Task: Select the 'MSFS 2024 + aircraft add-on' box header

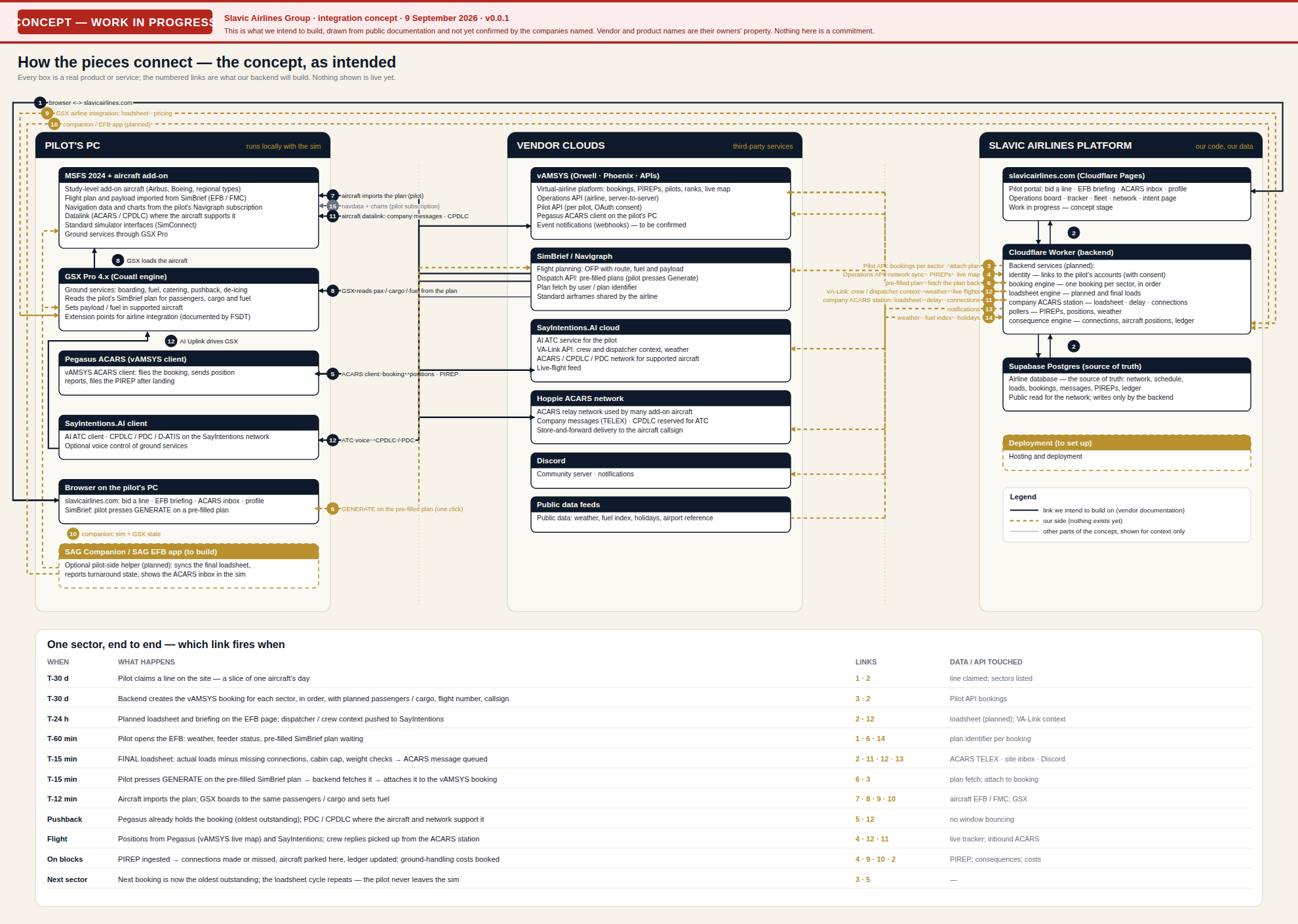Action: (x=189, y=176)
